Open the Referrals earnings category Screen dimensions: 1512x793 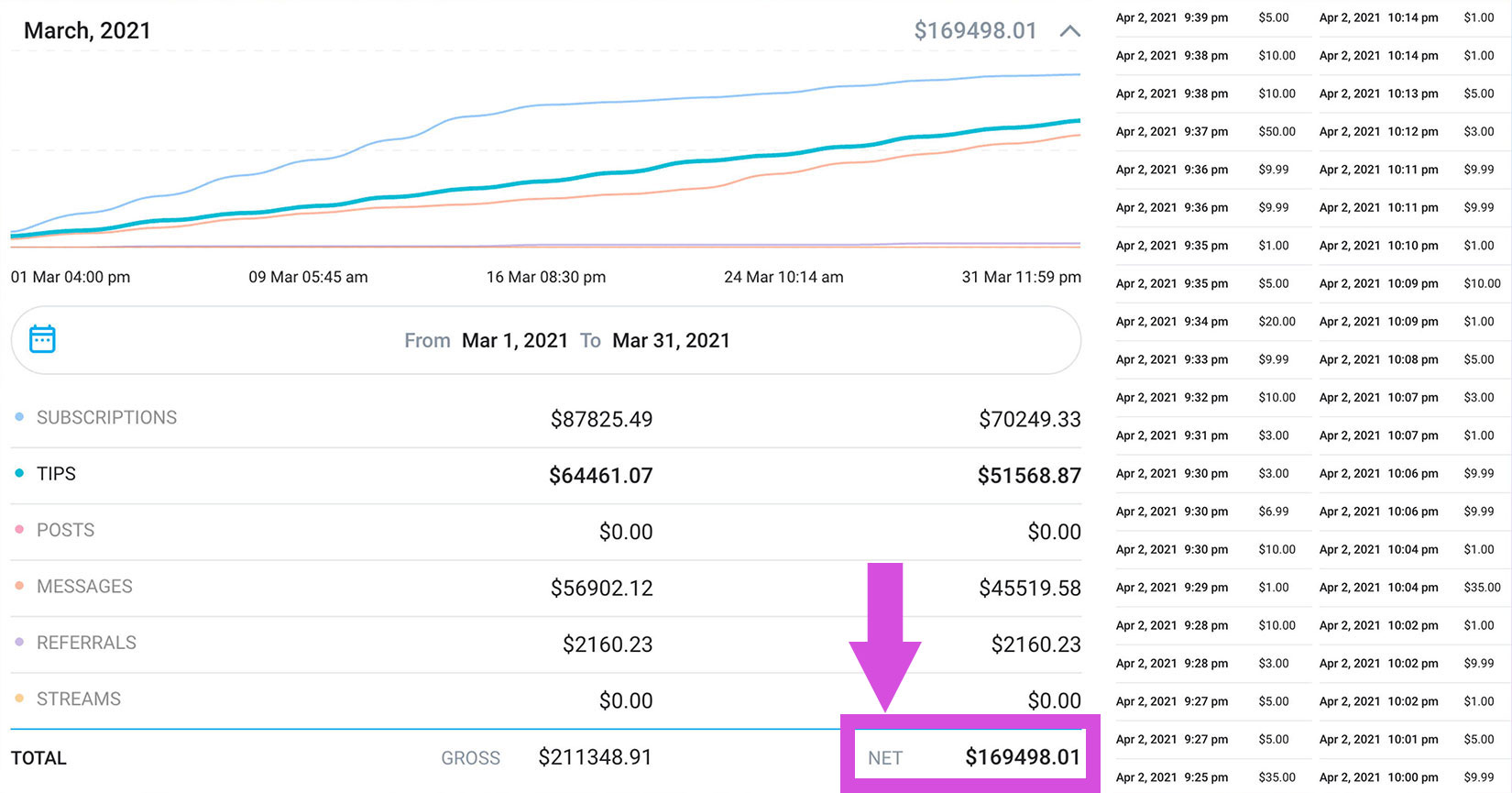(x=86, y=643)
